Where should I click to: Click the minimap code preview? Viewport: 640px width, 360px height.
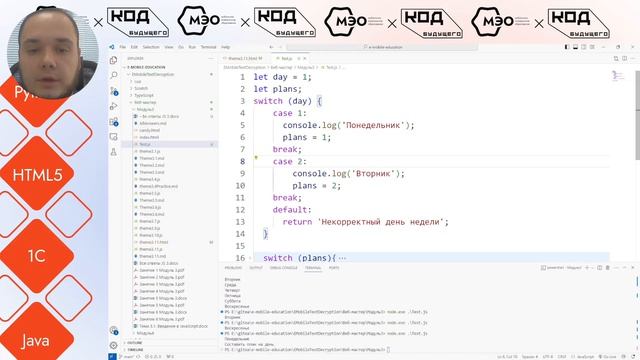pos(618,76)
